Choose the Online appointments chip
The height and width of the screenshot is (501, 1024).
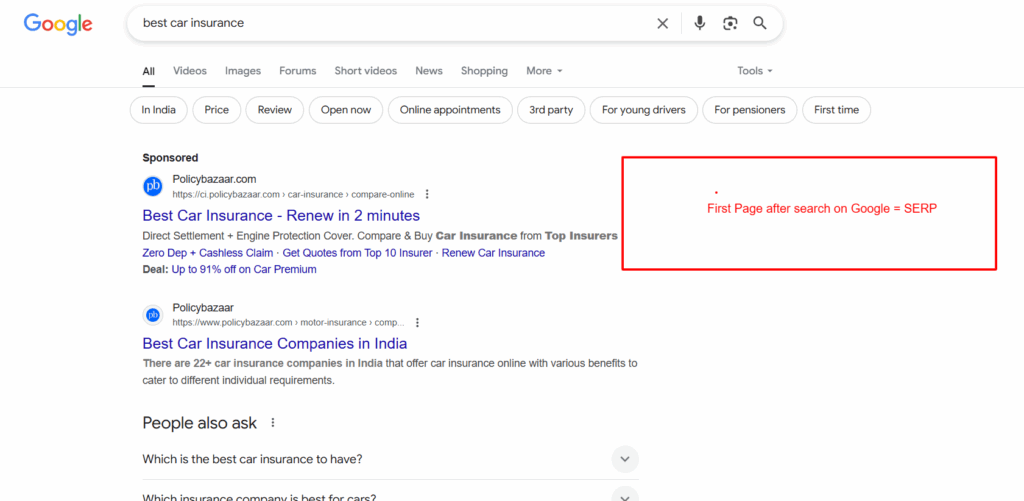[450, 110]
